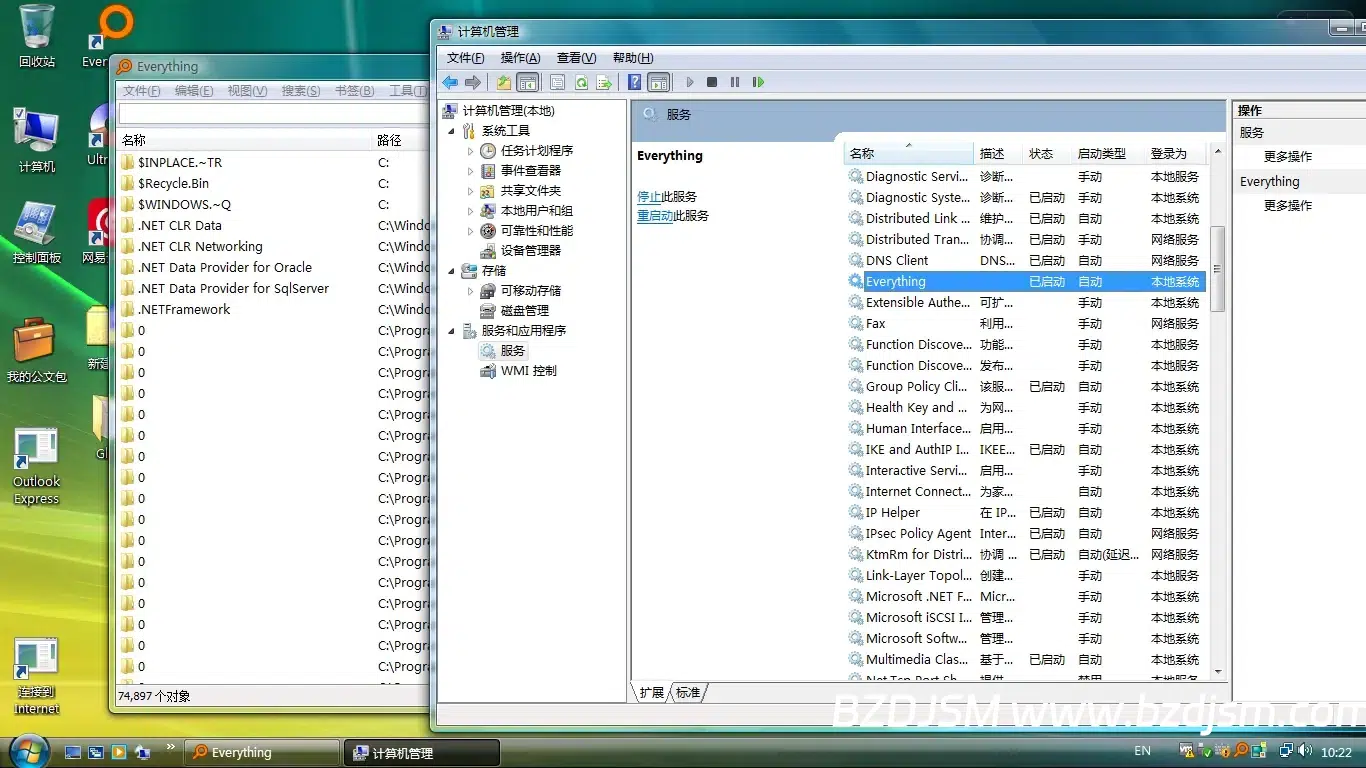Viewport: 1366px width, 768px height.
Task: Select the DNS Client service row
Action: coord(1026,261)
